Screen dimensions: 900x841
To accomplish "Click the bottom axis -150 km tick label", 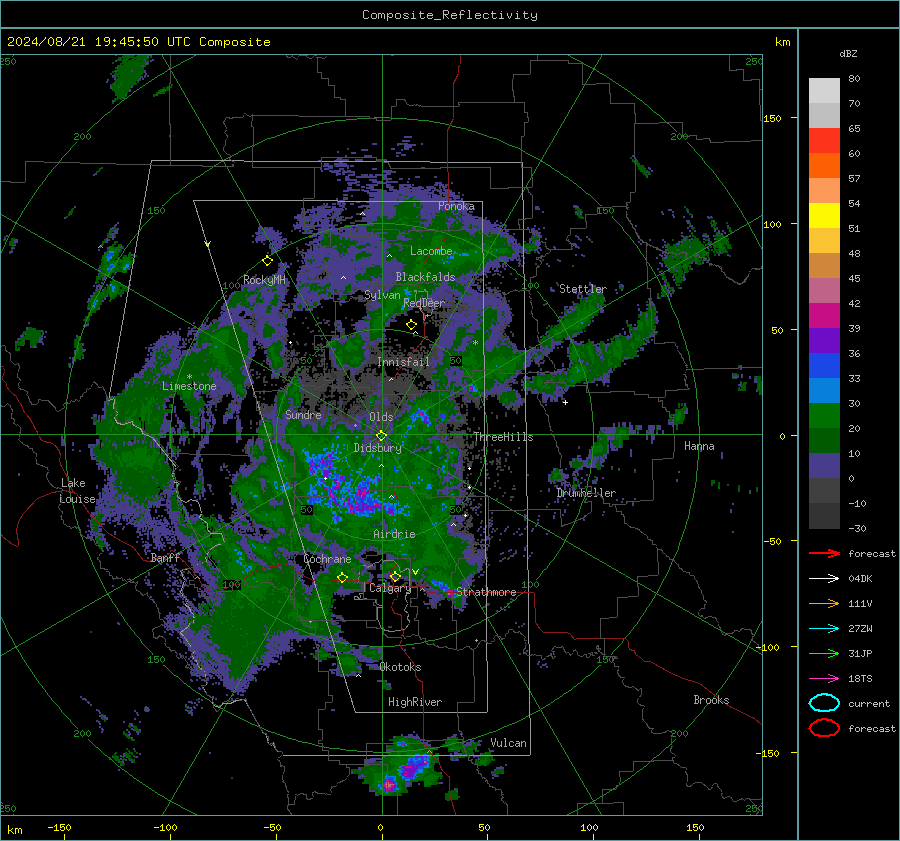I will point(59,827).
